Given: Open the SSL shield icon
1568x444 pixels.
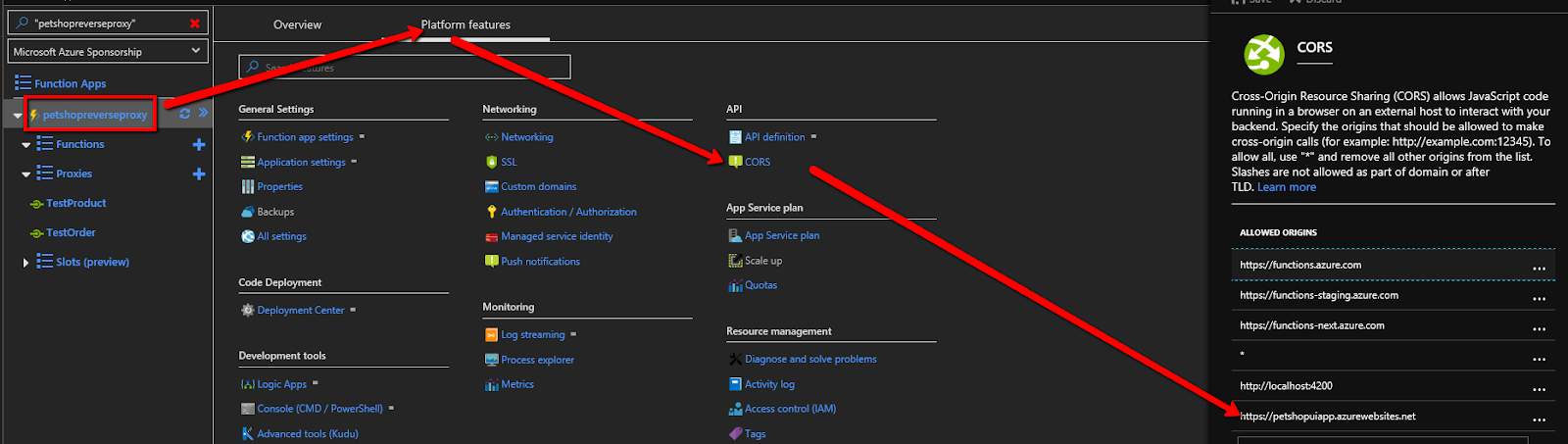Looking at the screenshot, I should 492,162.
